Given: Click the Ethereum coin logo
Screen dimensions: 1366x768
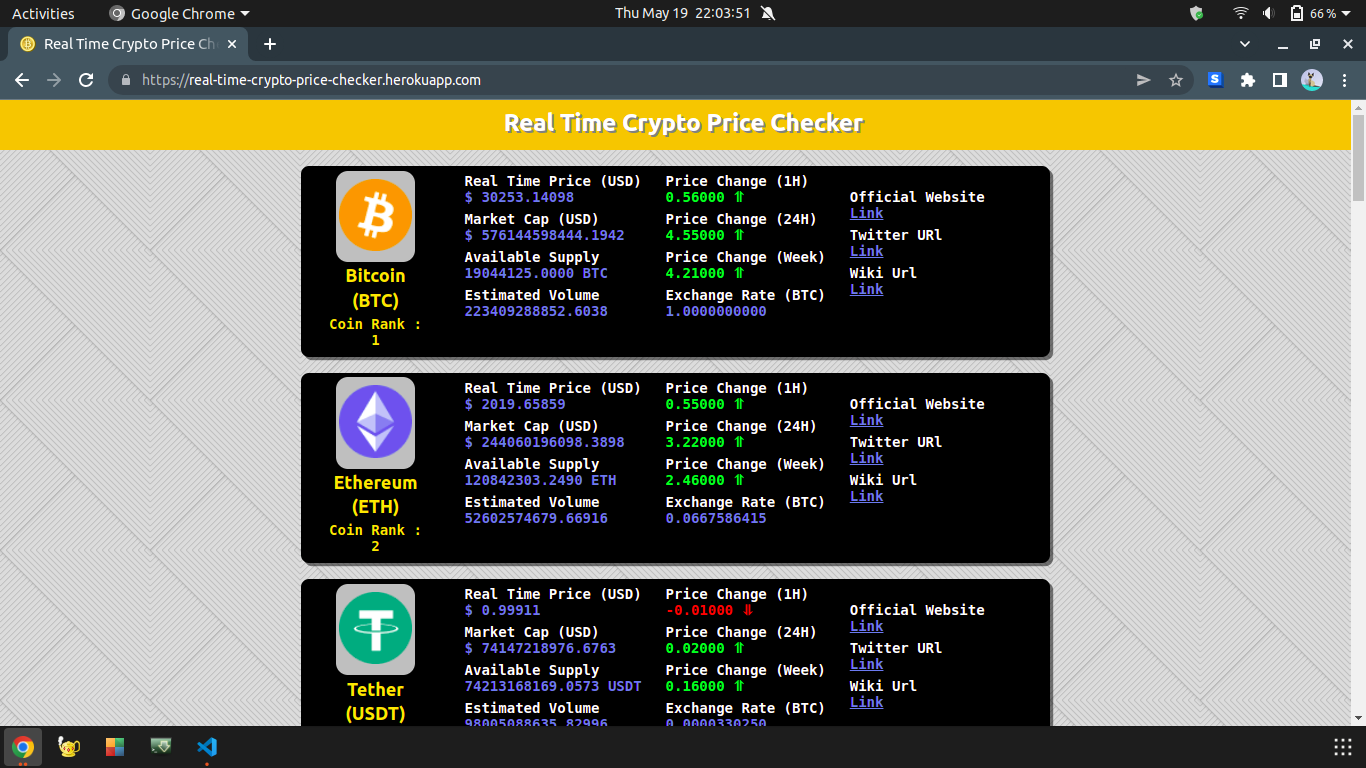Looking at the screenshot, I should [375, 423].
